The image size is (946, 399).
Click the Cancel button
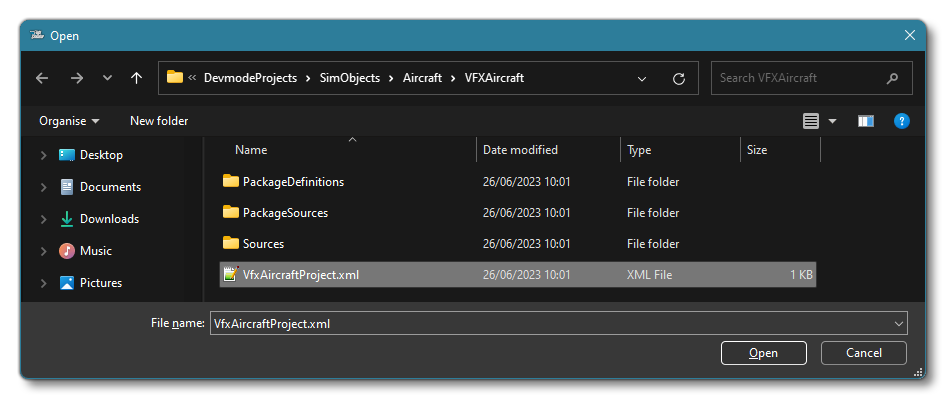pyautogui.click(x=864, y=353)
